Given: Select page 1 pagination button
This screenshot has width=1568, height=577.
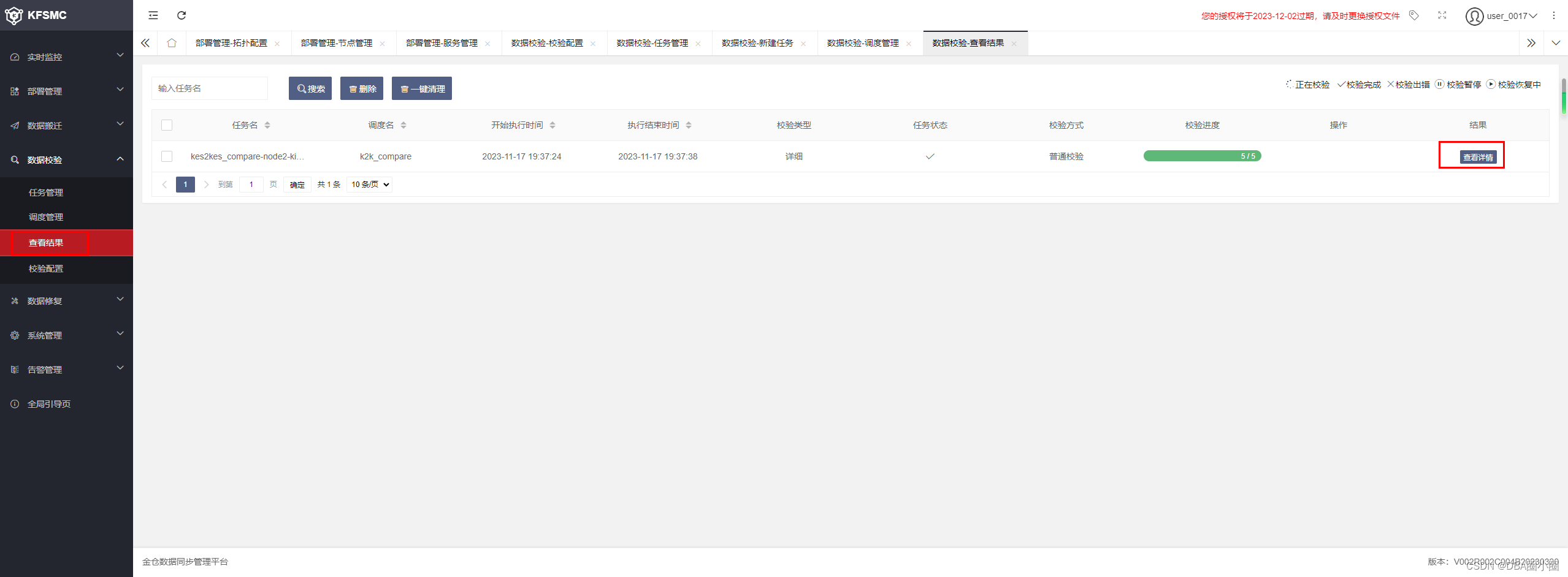Looking at the screenshot, I should (185, 185).
